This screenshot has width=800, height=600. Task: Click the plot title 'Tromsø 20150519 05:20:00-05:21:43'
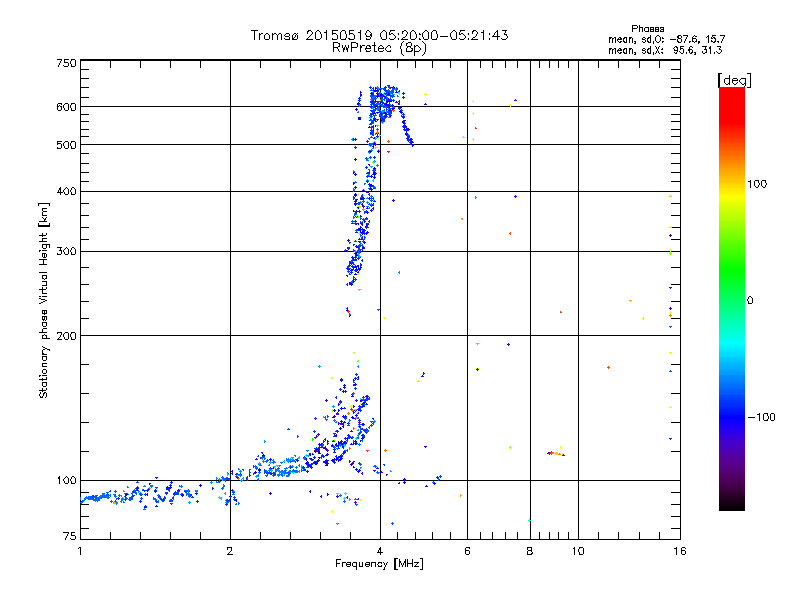[x=379, y=35]
